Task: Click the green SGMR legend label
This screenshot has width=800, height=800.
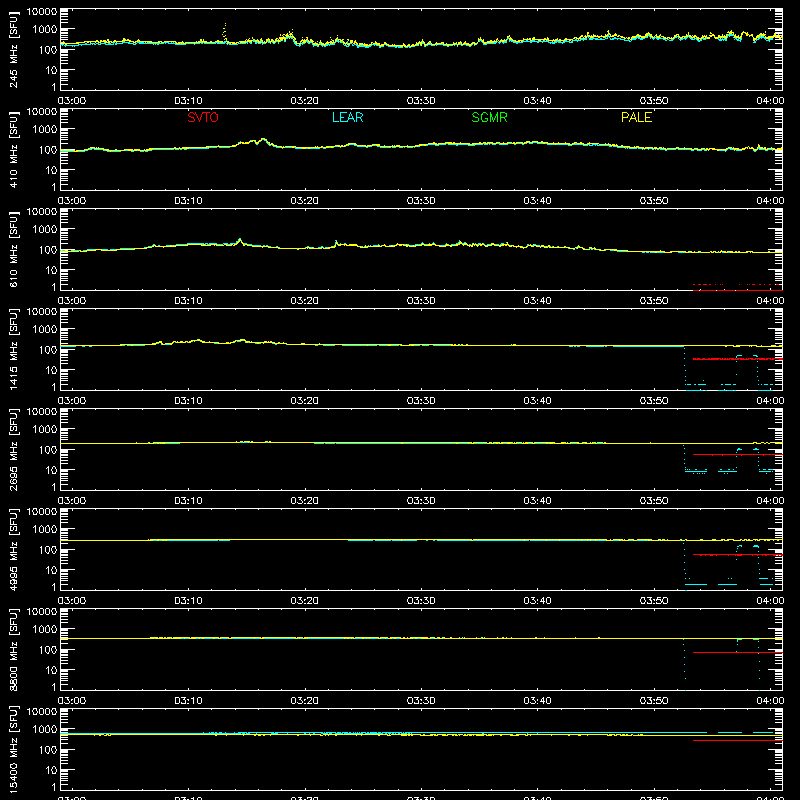Action: coord(489,117)
